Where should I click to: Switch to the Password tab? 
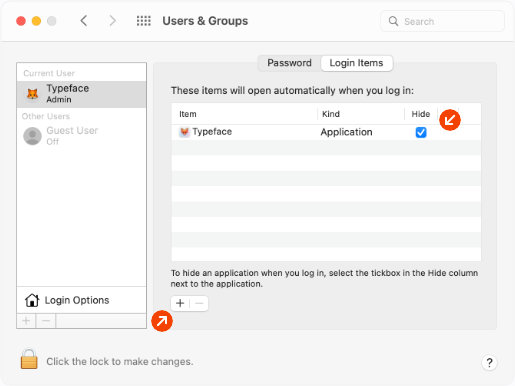[x=289, y=63]
